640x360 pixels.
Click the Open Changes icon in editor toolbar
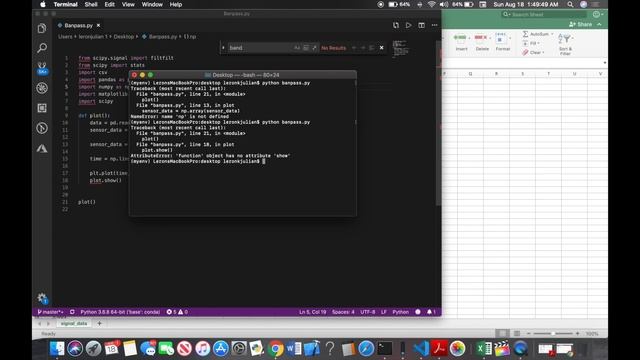coord(396,25)
